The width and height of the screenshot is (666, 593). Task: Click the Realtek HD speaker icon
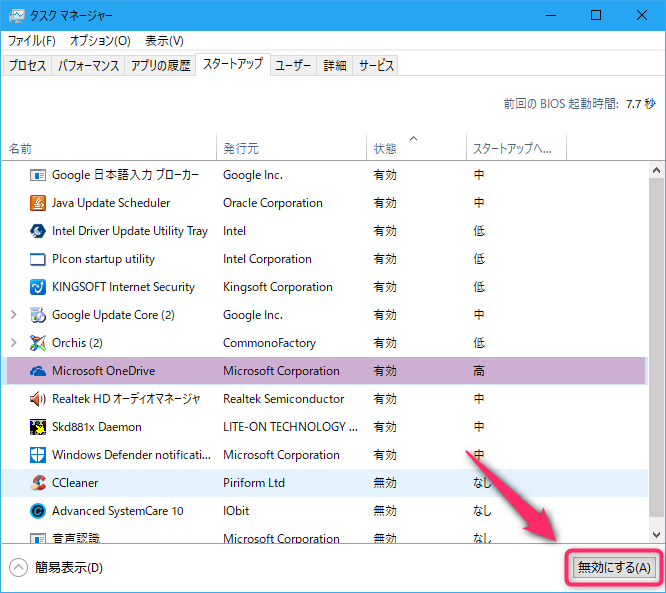click(38, 399)
